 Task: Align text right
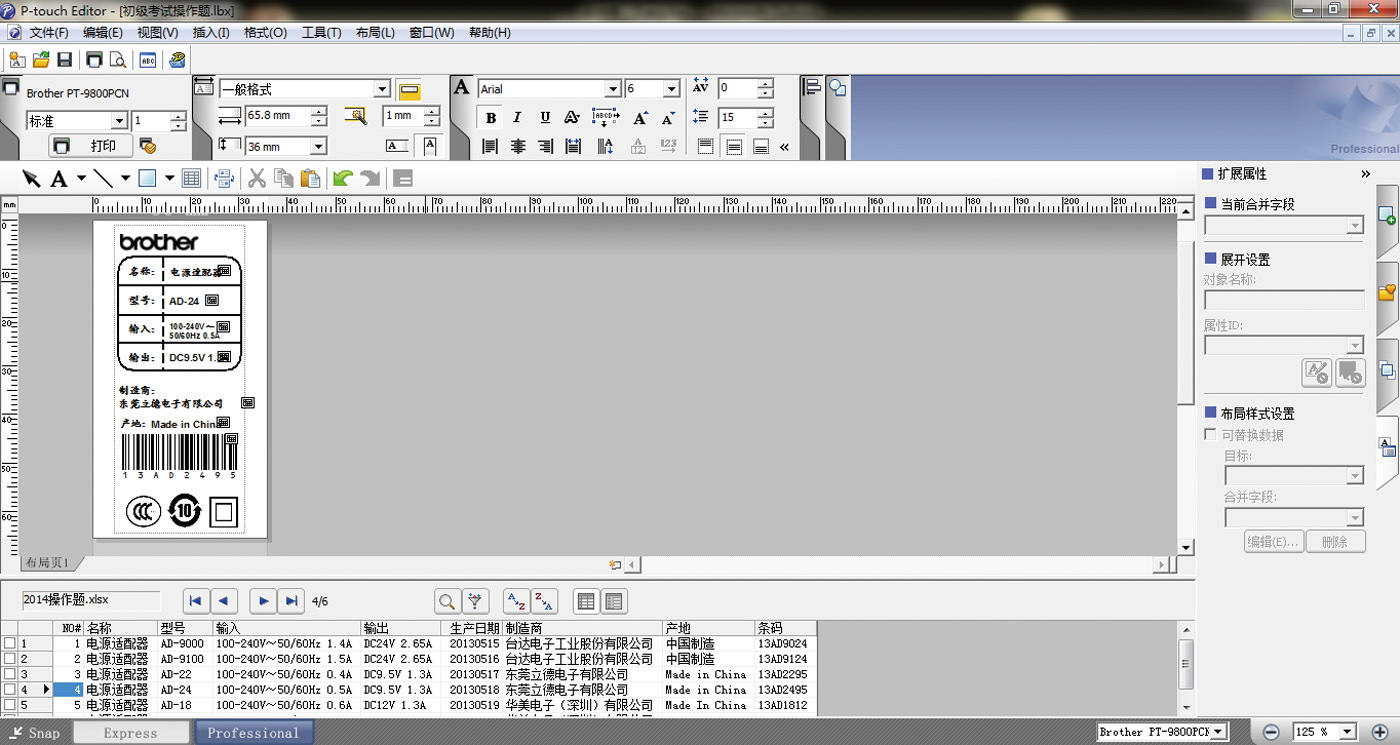click(x=545, y=146)
